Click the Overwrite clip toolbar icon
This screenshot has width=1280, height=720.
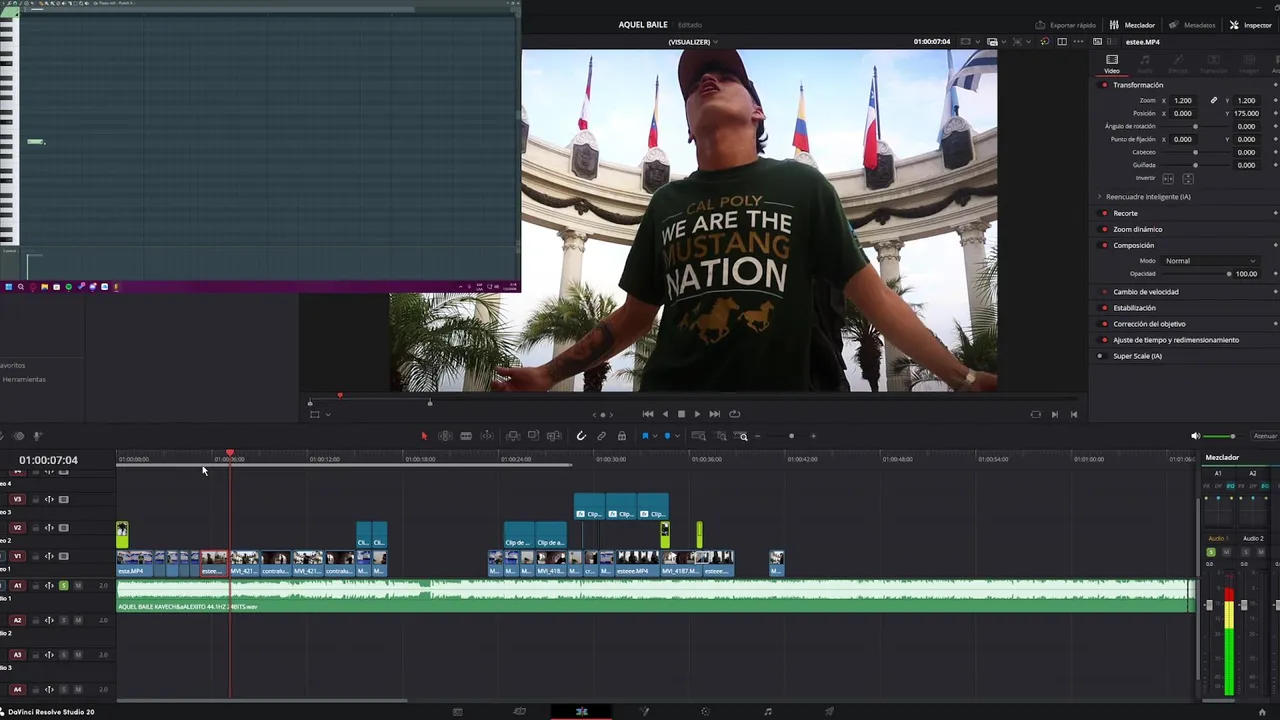click(533, 436)
